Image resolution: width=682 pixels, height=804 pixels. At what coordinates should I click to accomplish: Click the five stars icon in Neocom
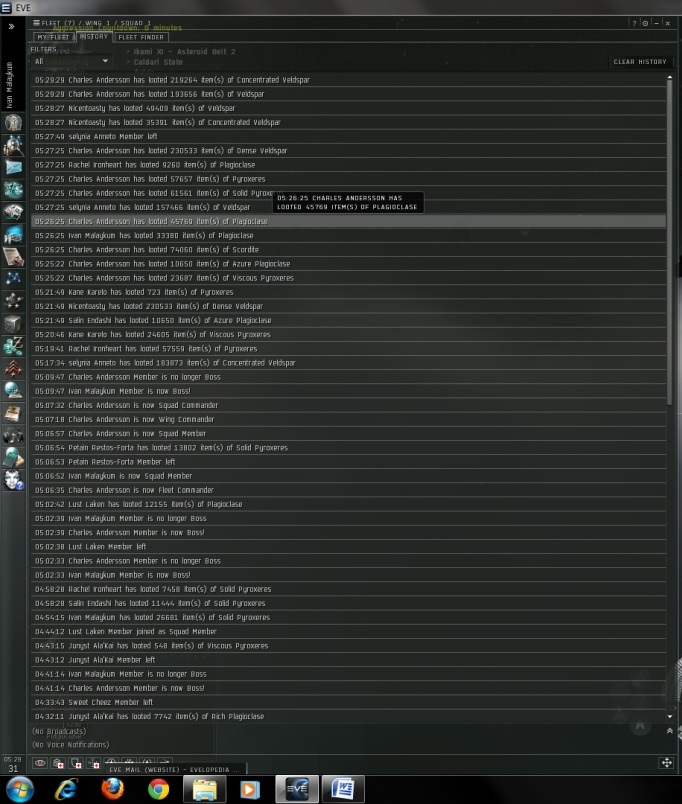13,301
